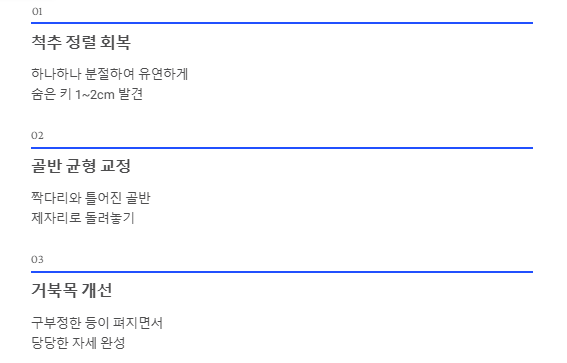The width and height of the screenshot is (567, 363).
Task: Click the text "짝다리와 틀어진 골반"
Action: click(x=91, y=198)
